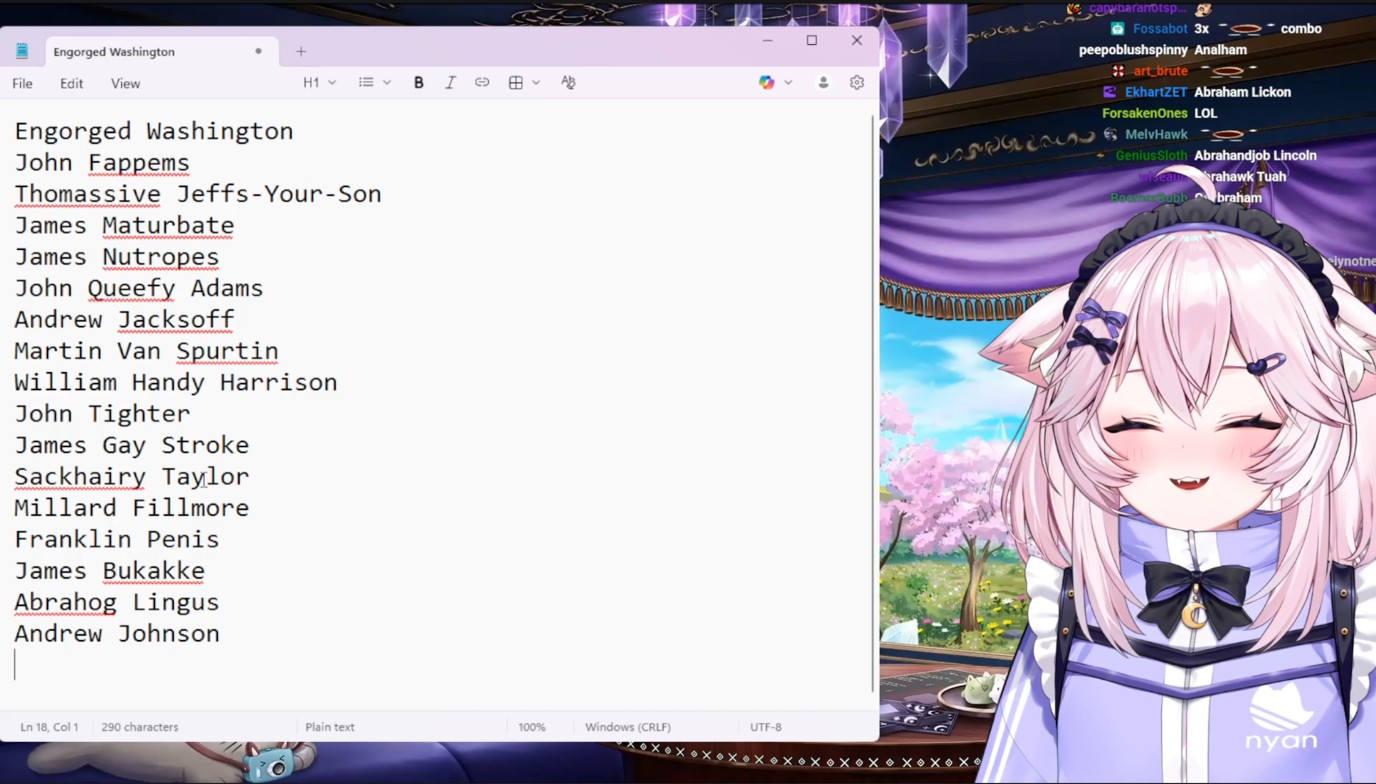Click the line "John Queefy Adams"
Viewport: 1376px width, 784px height.
(139, 289)
